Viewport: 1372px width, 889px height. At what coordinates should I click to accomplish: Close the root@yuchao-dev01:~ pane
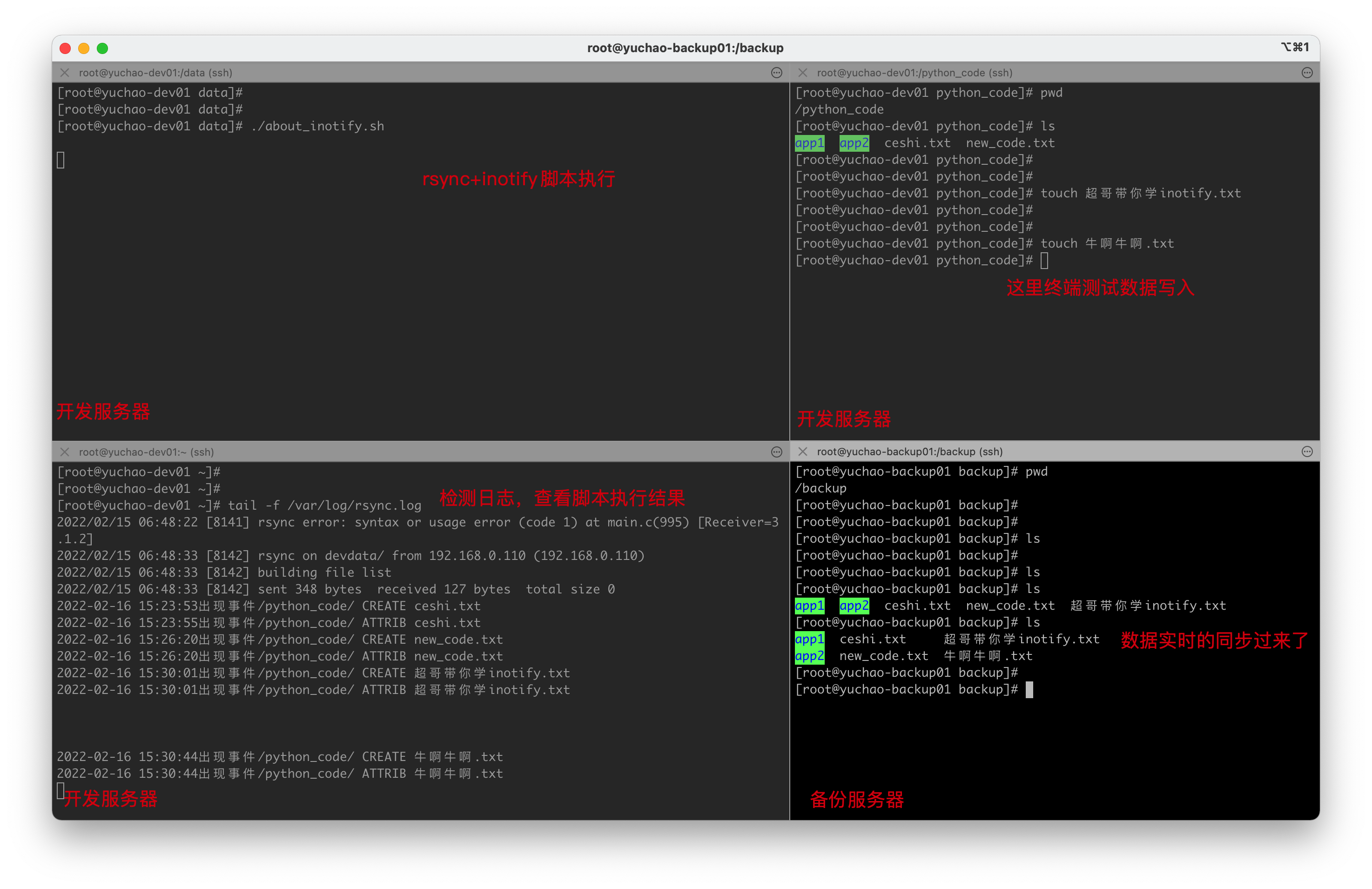pyautogui.click(x=65, y=452)
